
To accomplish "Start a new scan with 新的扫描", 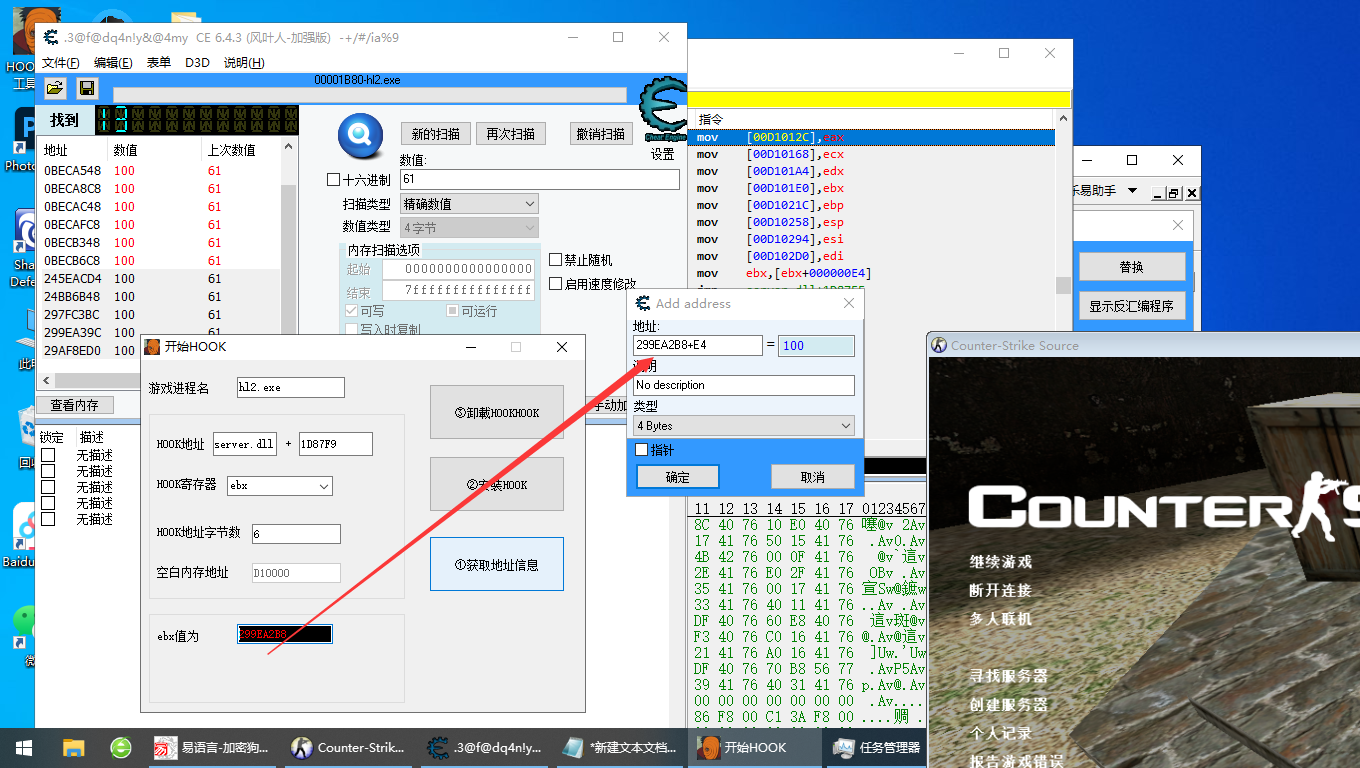I will 435,133.
